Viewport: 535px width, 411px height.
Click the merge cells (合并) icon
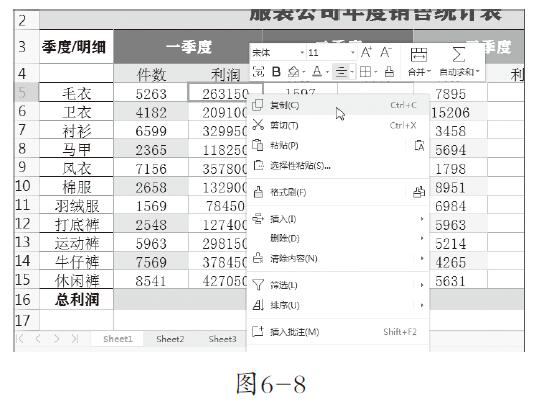[x=419, y=55]
